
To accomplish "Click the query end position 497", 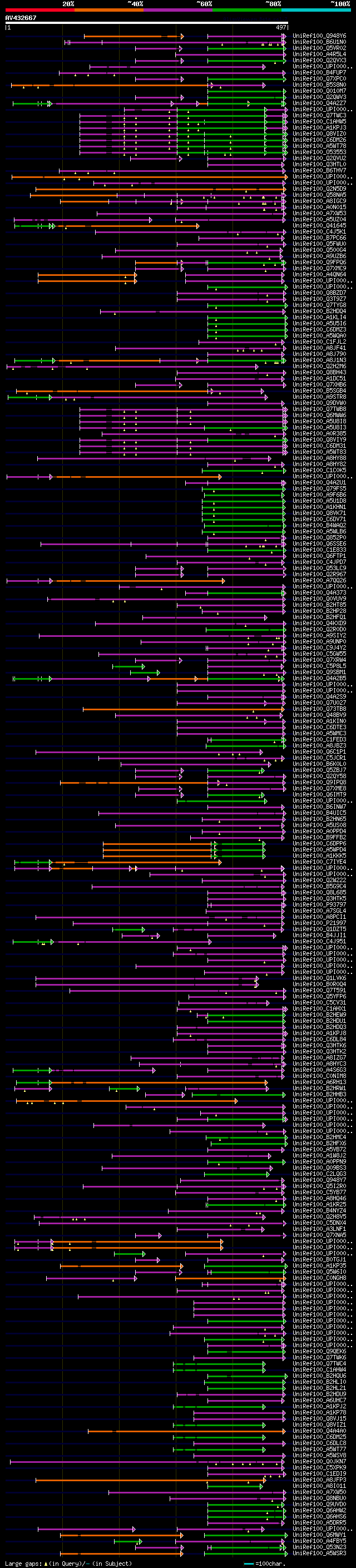I will pyautogui.click(x=281, y=27).
